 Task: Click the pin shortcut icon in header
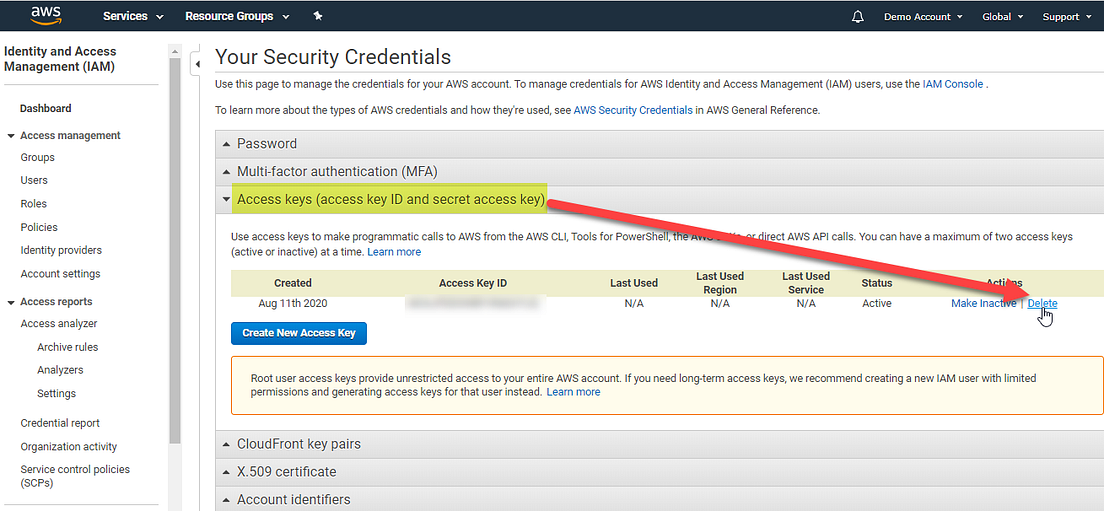[x=318, y=16]
